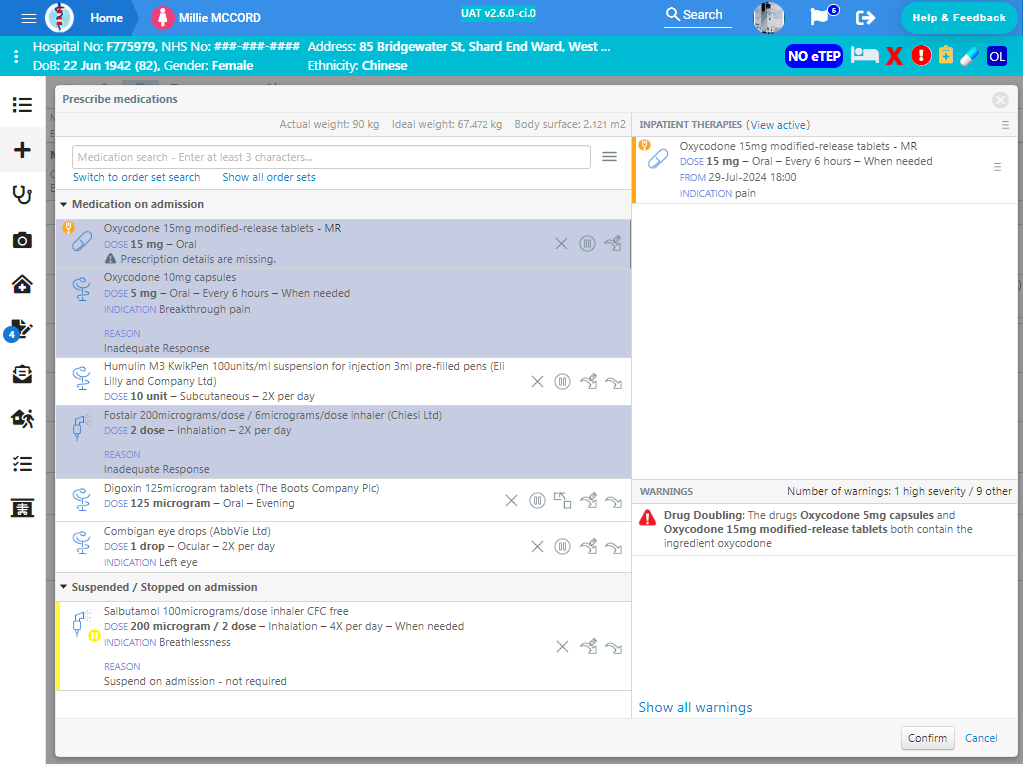
Task: Click curved arrow icon on Digoxin row
Action: coord(613,502)
